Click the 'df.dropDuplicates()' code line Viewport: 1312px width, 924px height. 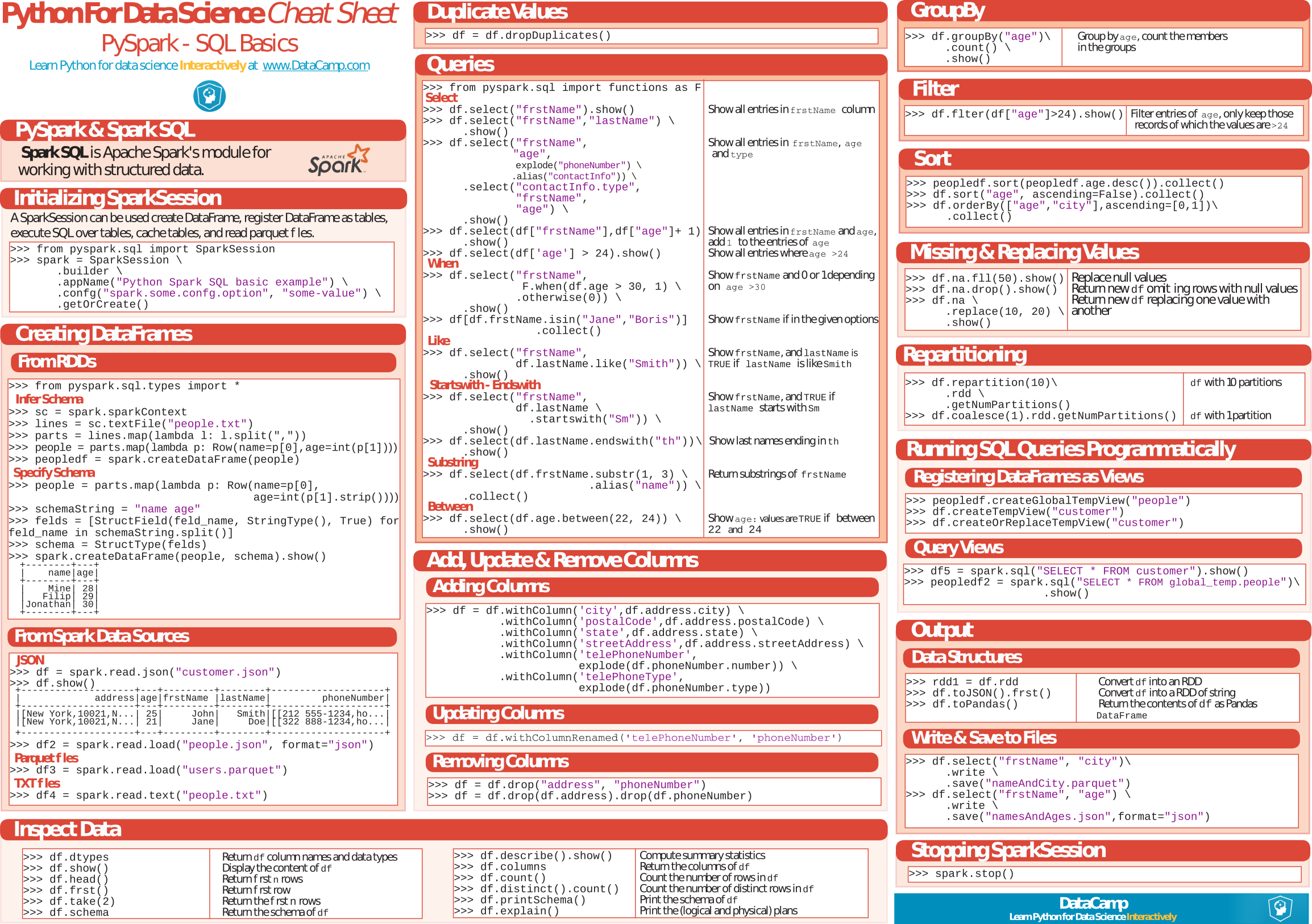point(518,35)
